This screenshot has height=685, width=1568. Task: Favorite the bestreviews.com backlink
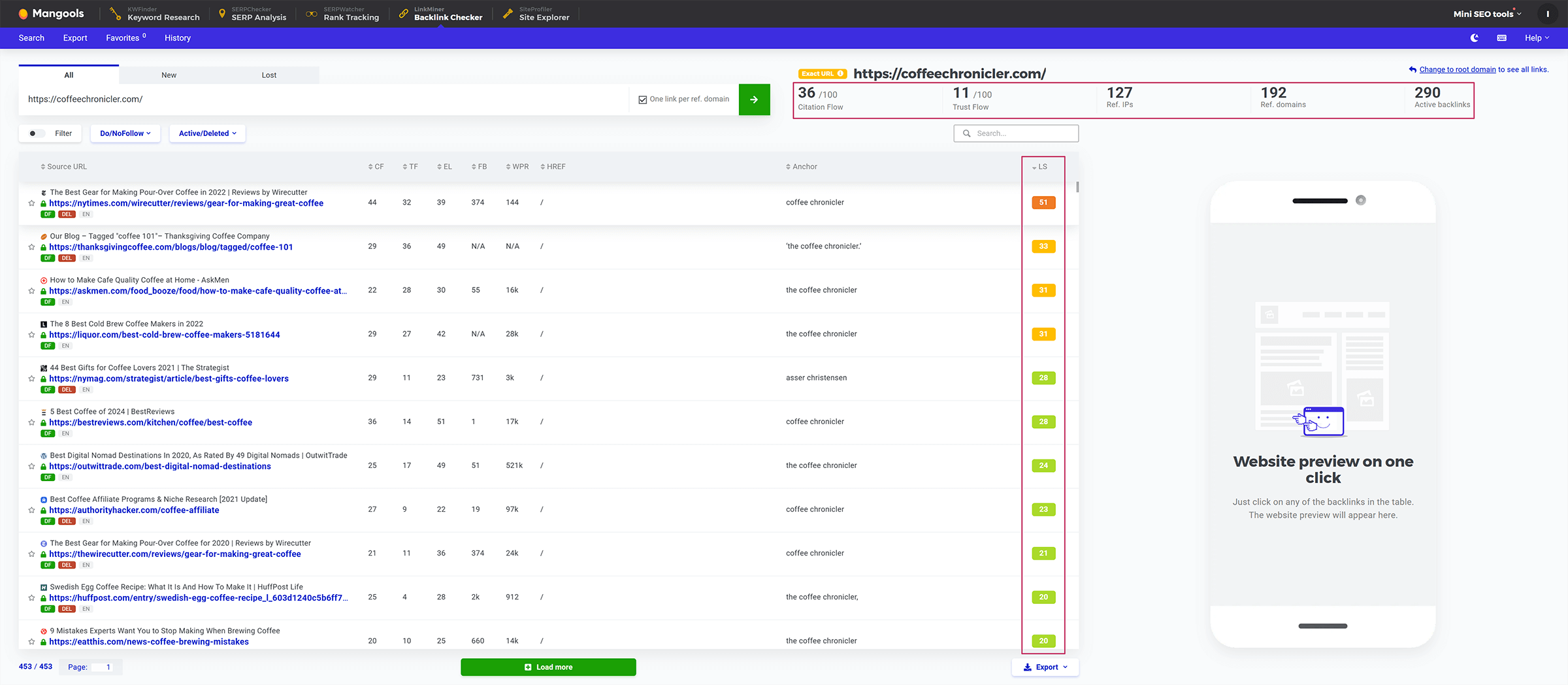coord(31,422)
